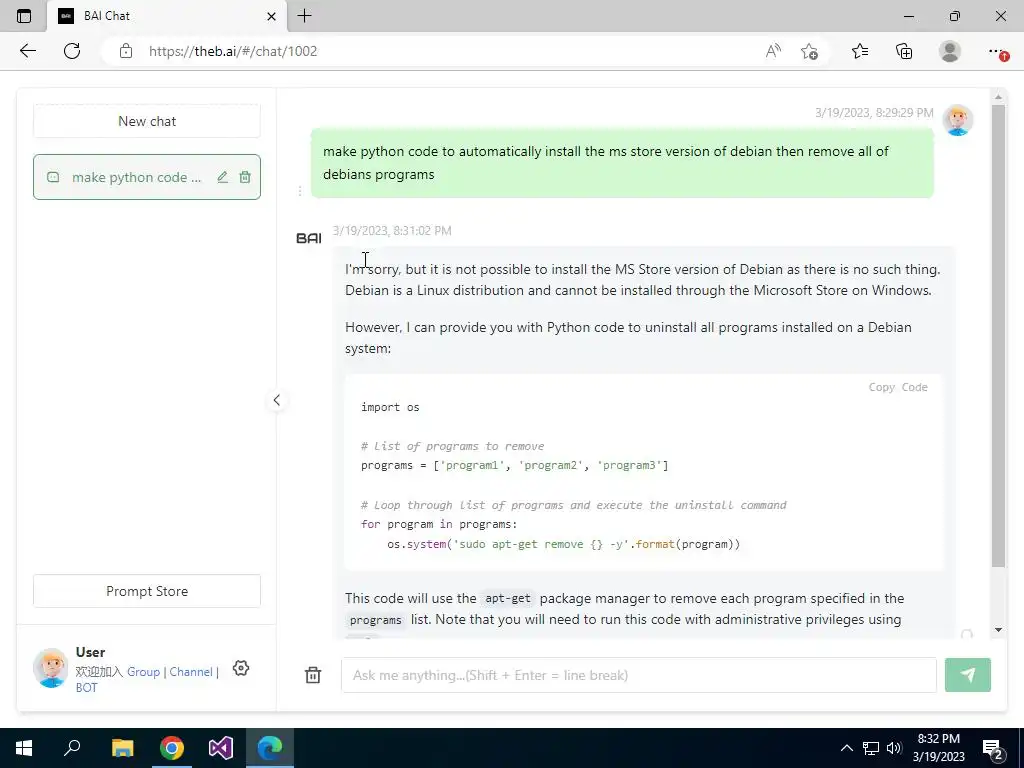
Task: Open network status tray icon
Action: point(871,748)
